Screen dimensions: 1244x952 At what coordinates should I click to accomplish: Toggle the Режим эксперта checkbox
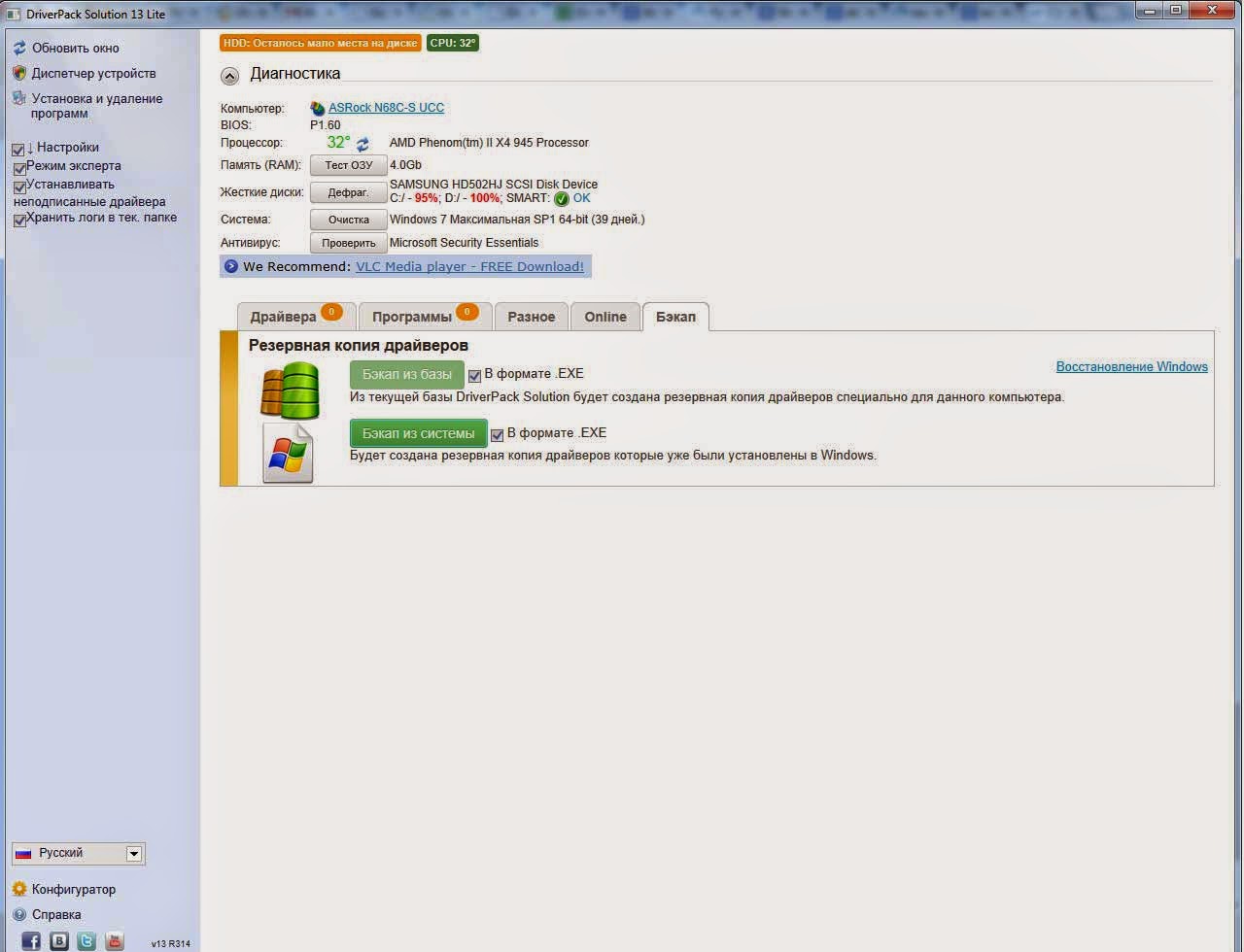19,168
